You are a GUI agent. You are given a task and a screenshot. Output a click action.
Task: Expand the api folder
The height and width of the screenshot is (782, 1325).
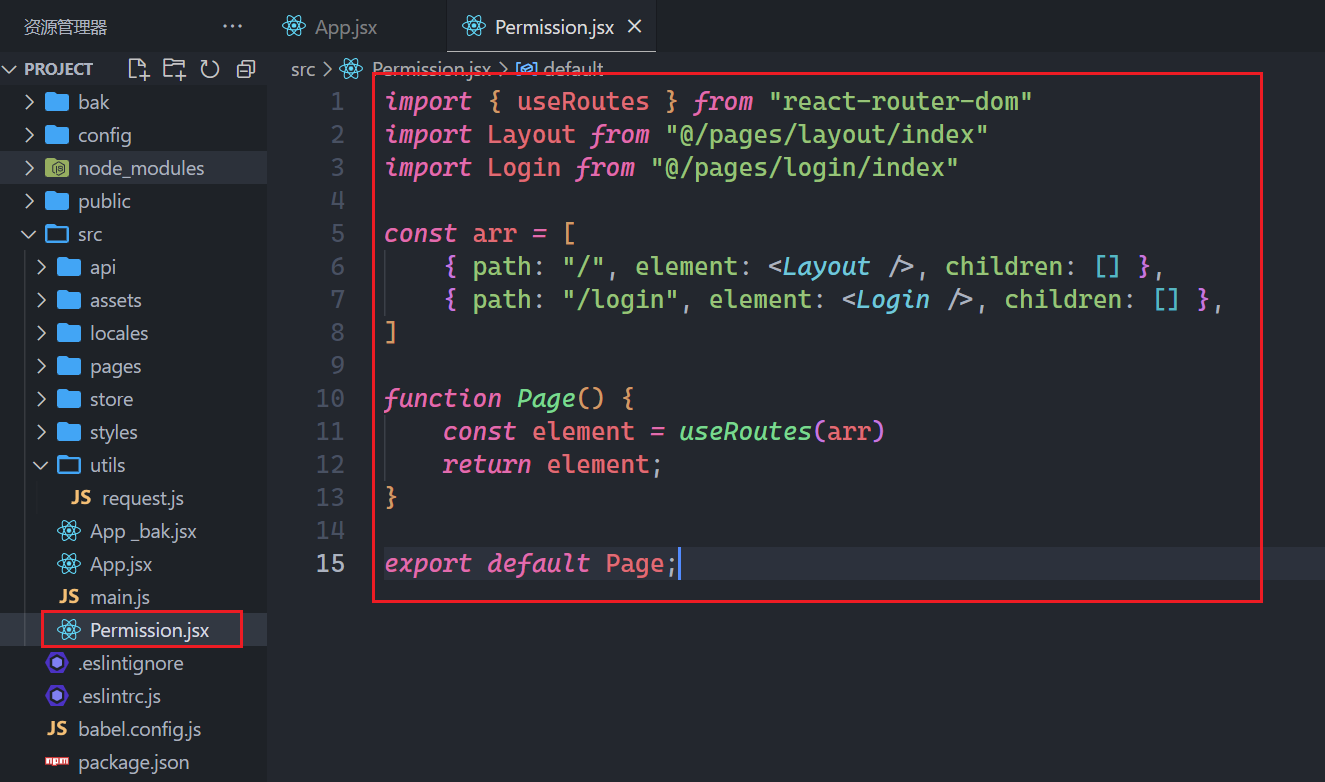133,267
